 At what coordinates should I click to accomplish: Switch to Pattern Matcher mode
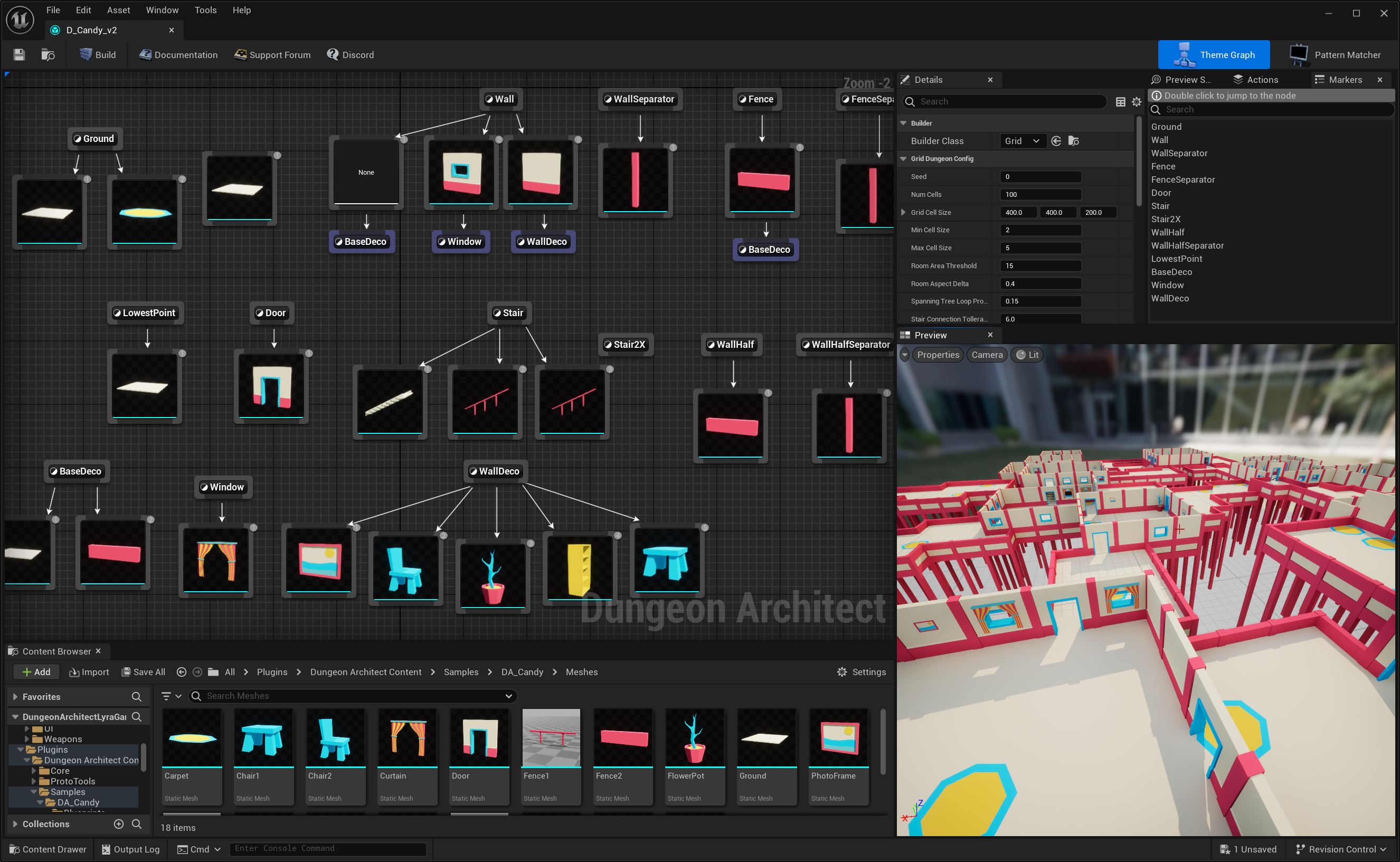click(1336, 55)
